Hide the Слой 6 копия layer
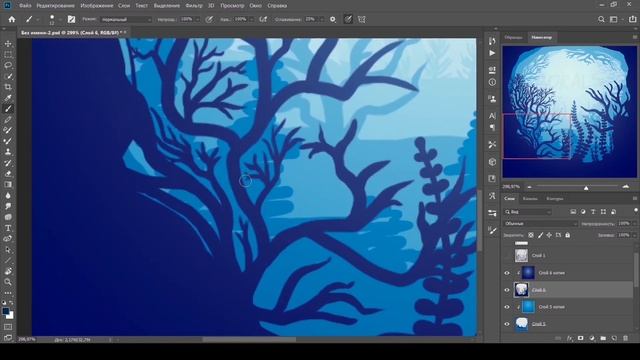Image resolution: width=640 pixels, height=360 pixels. tap(507, 273)
